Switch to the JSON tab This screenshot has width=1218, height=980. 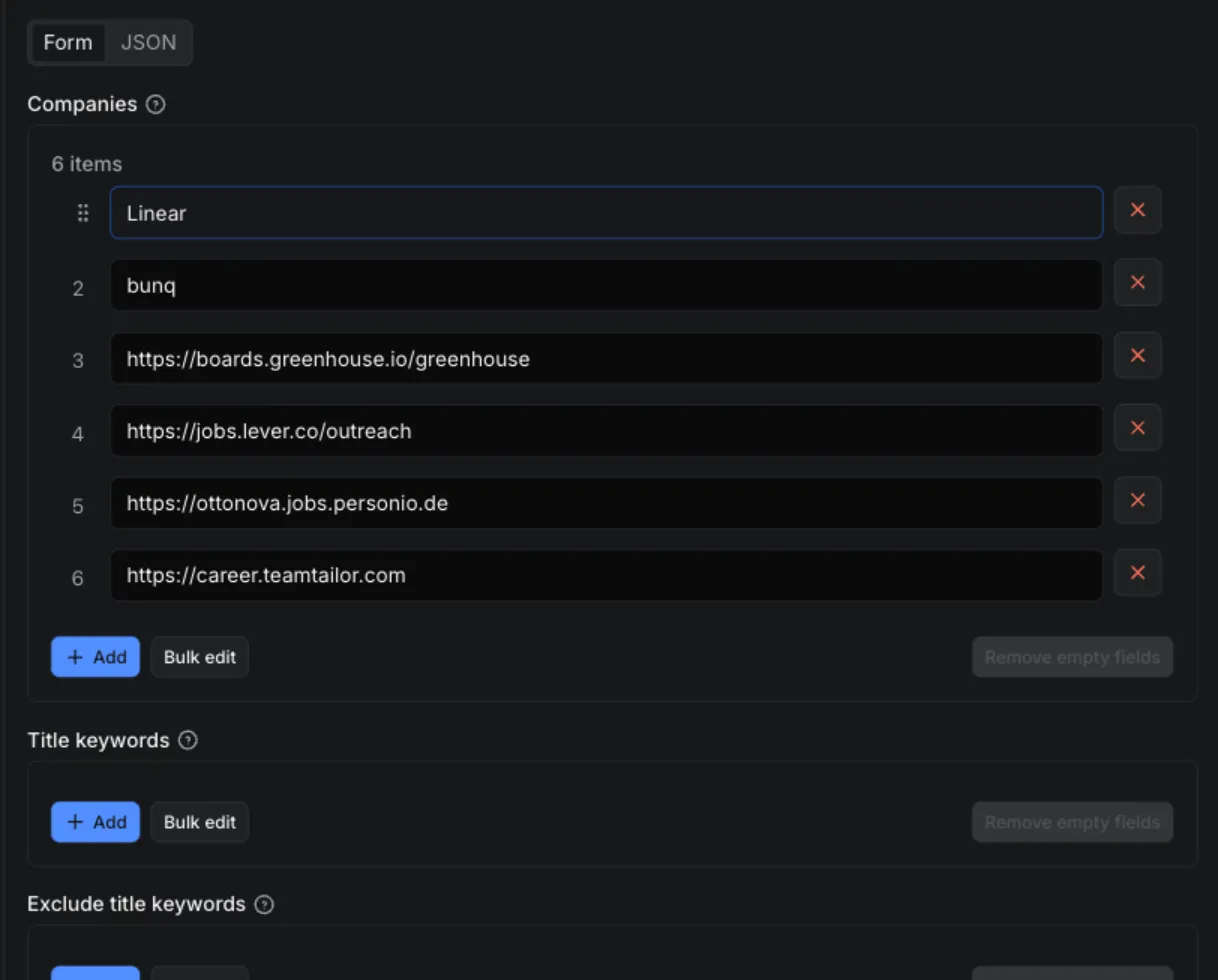coord(148,42)
